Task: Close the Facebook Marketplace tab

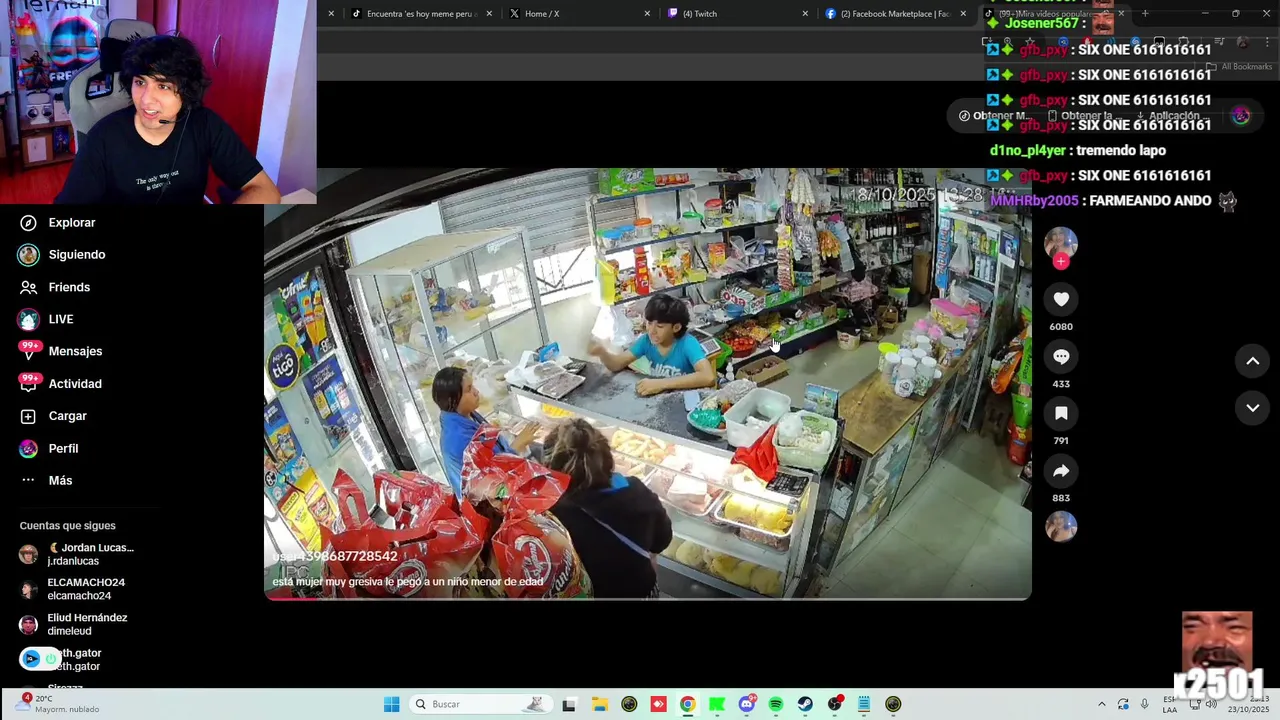Action: tap(963, 14)
